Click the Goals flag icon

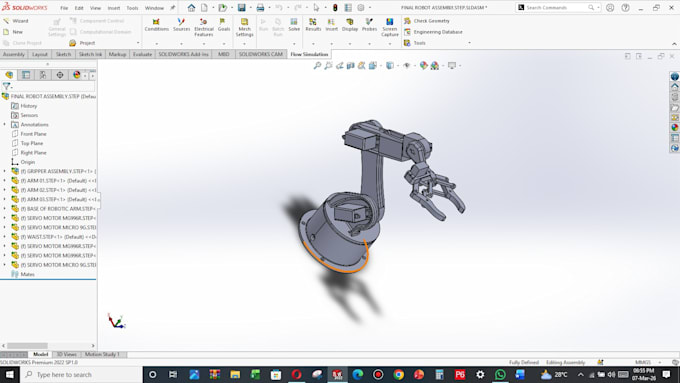click(x=223, y=22)
